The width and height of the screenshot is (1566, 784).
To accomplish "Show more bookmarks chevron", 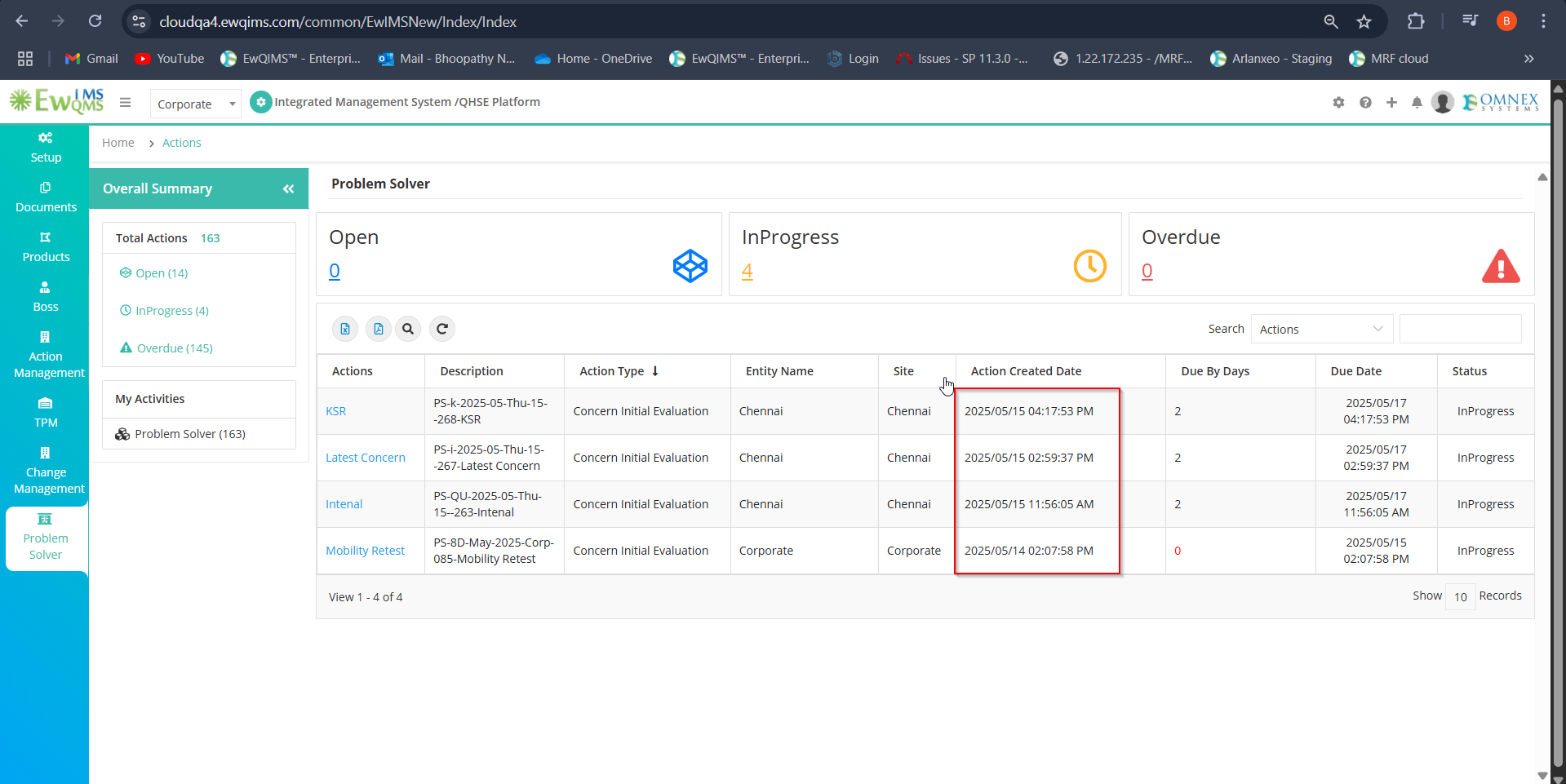I will [x=1528, y=59].
